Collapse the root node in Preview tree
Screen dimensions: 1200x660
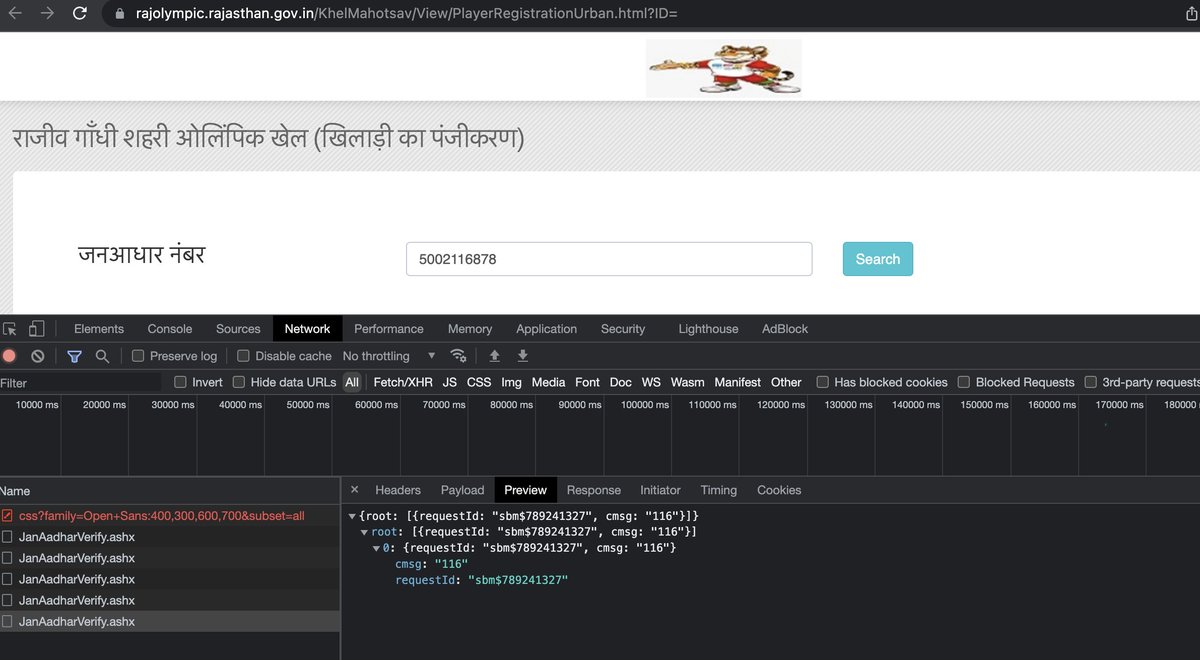coord(364,531)
